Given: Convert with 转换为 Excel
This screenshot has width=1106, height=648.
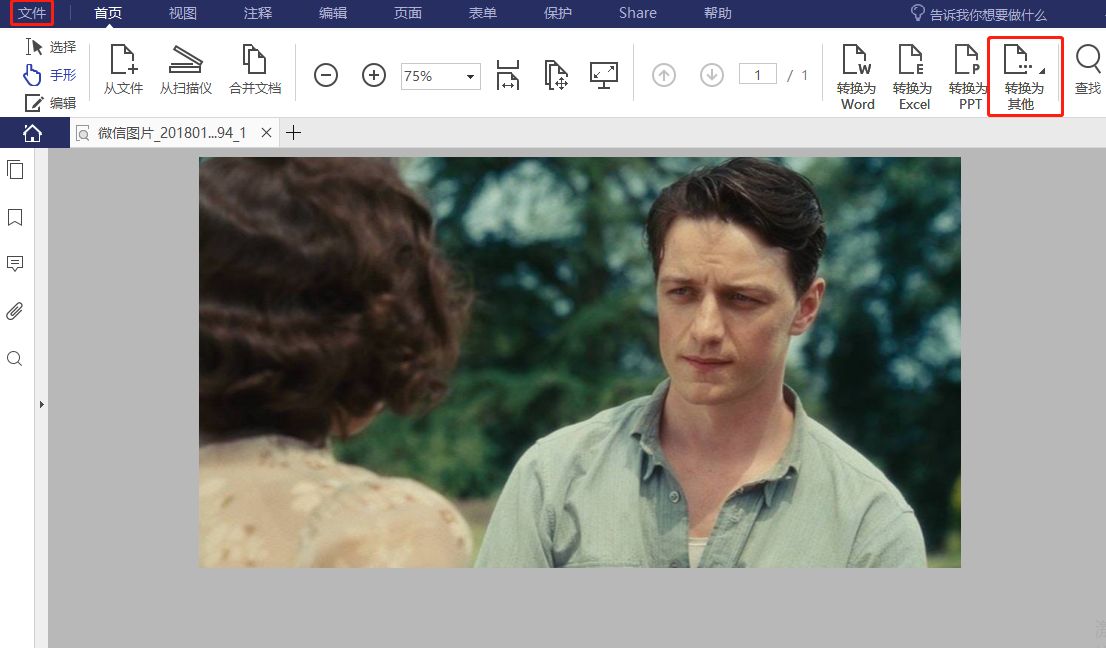Looking at the screenshot, I should coord(913,77).
